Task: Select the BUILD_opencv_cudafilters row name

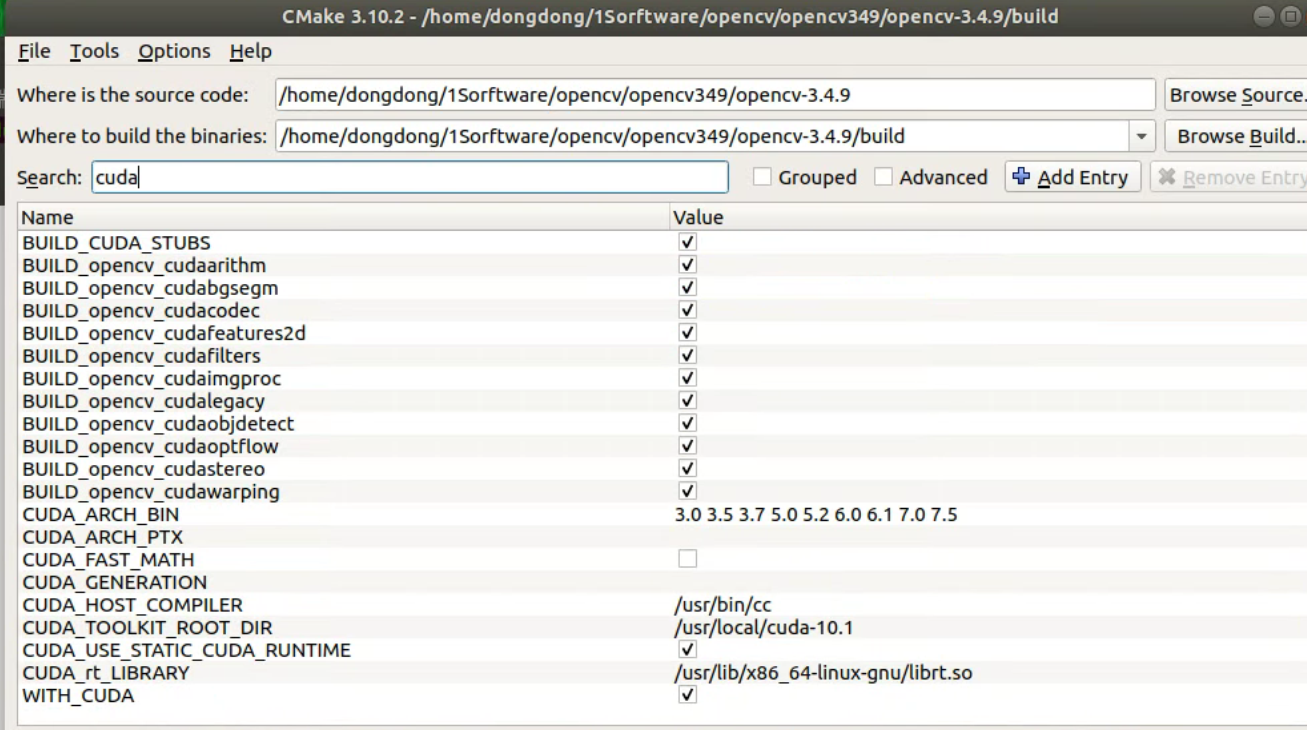Action: click(141, 356)
